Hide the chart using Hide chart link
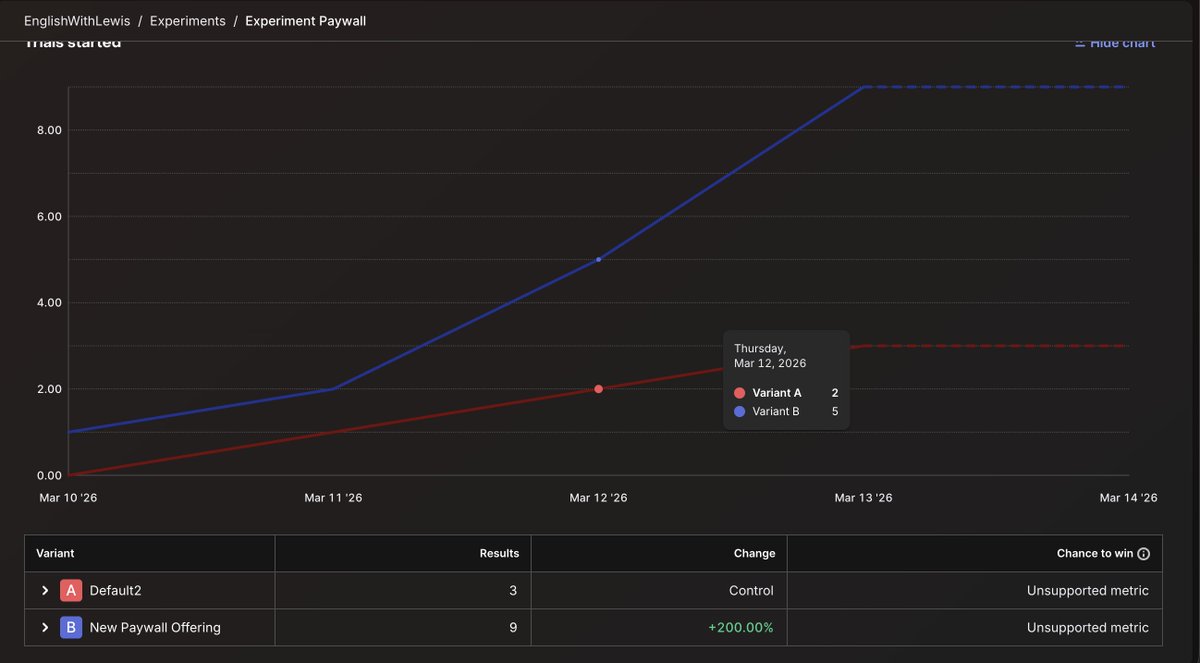This screenshot has width=1200, height=663. 1115,43
